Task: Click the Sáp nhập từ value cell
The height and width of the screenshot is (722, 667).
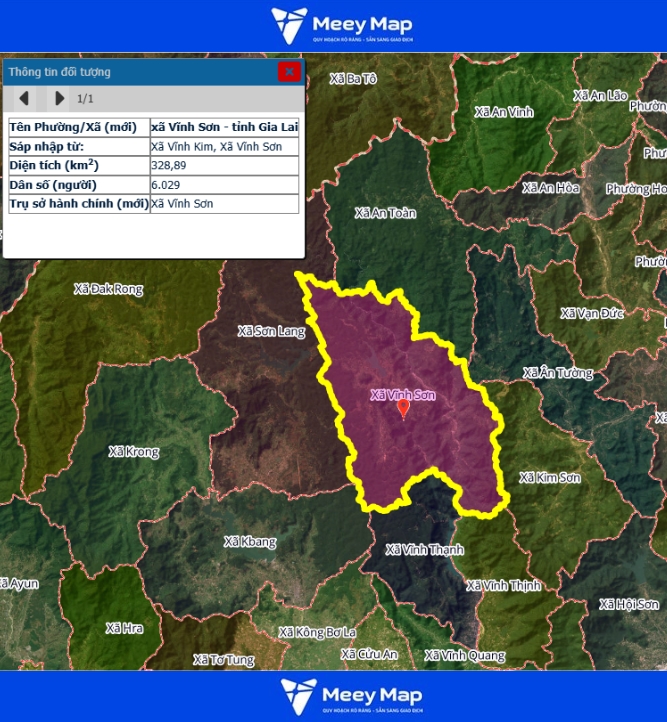Action: click(223, 147)
